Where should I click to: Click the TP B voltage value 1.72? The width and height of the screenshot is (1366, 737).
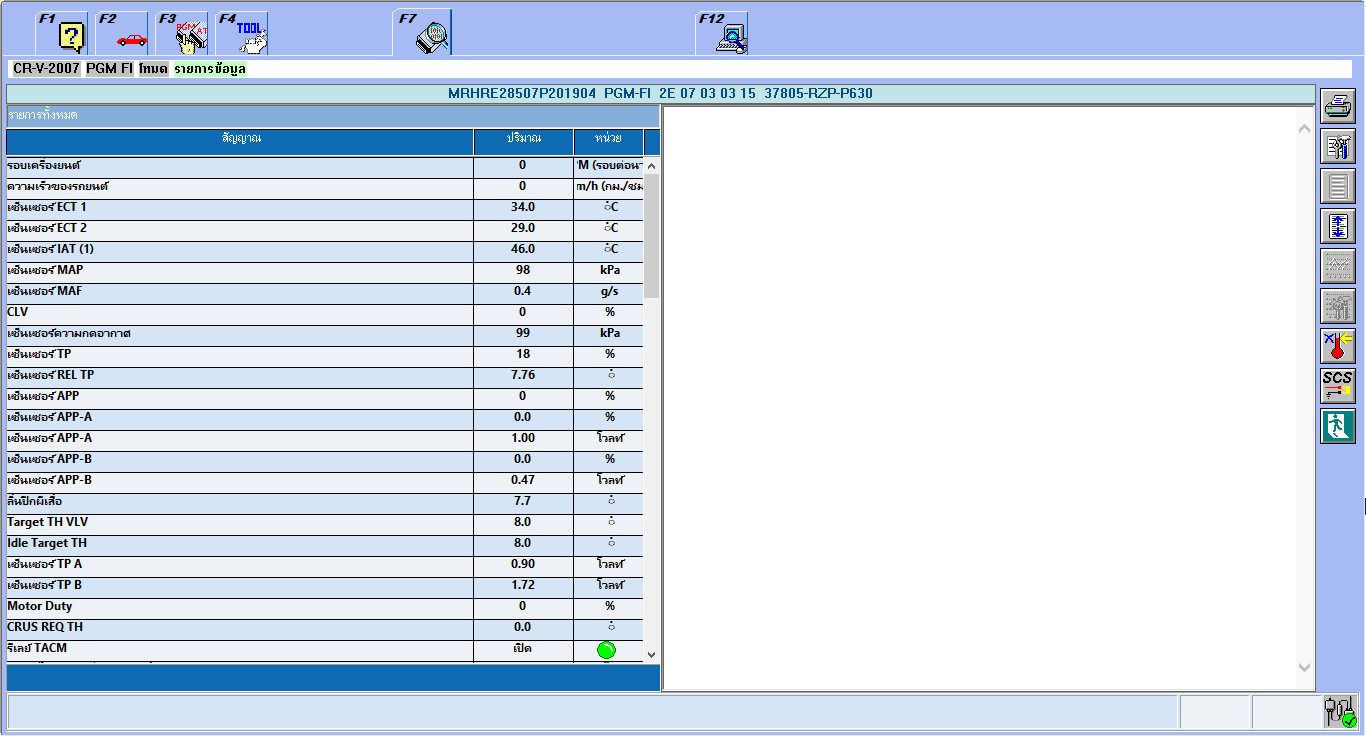pos(523,586)
